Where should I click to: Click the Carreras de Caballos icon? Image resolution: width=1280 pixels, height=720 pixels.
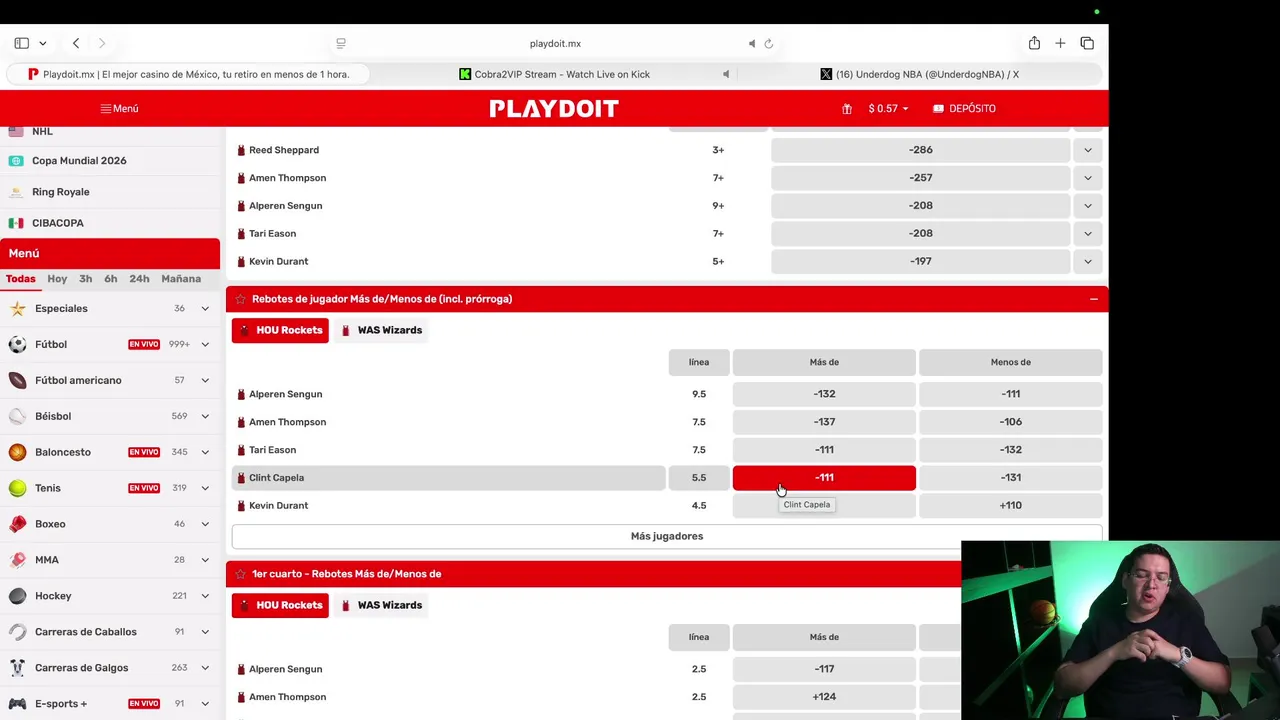tap(17, 632)
